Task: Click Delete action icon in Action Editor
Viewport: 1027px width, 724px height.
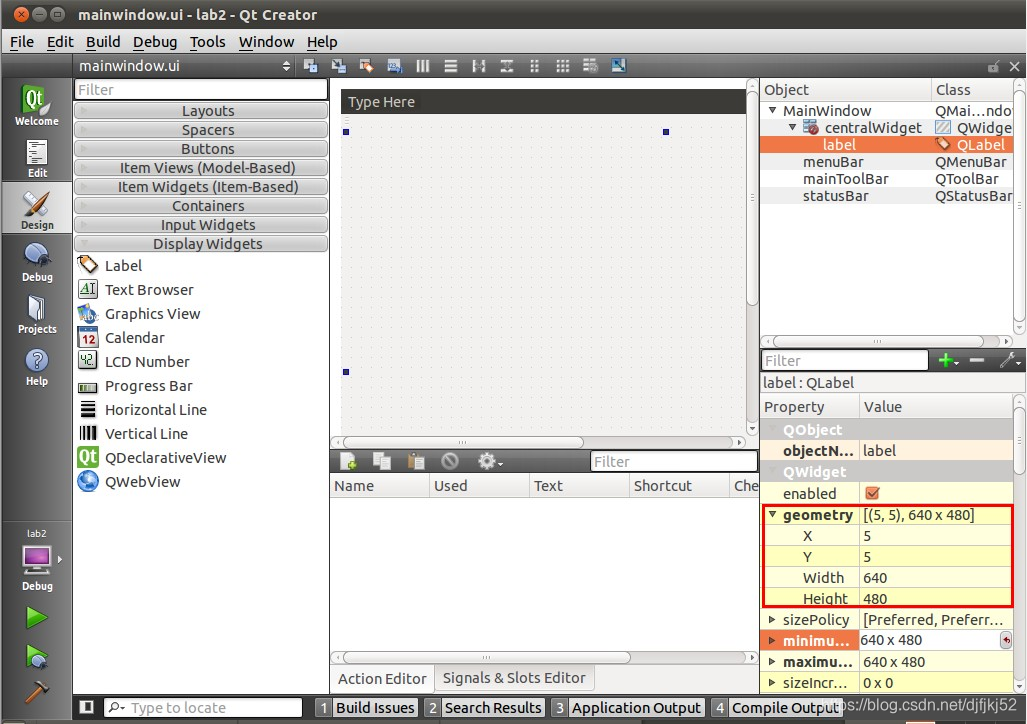Action: (x=450, y=461)
